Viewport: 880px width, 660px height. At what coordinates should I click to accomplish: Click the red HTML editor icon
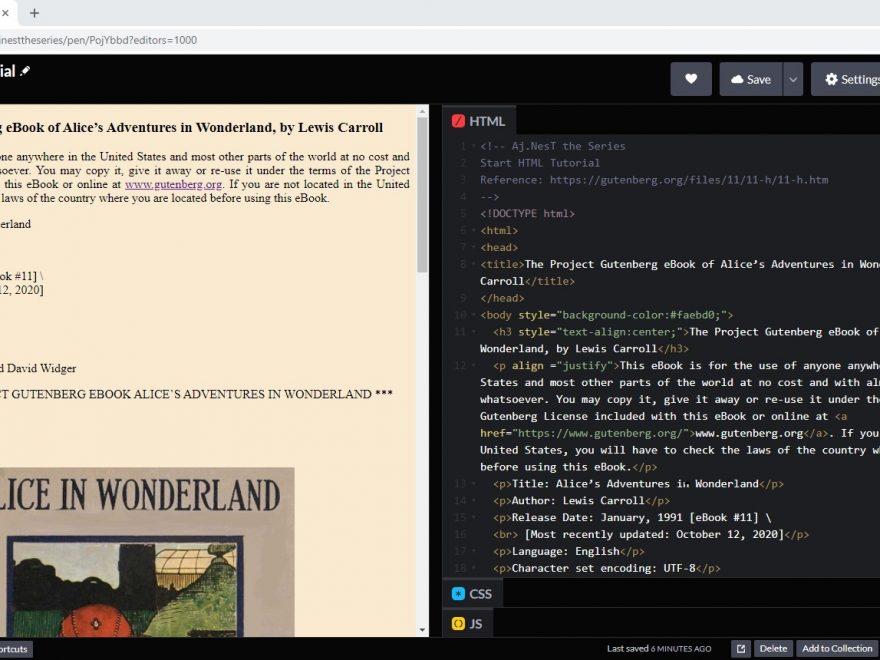[x=458, y=121]
